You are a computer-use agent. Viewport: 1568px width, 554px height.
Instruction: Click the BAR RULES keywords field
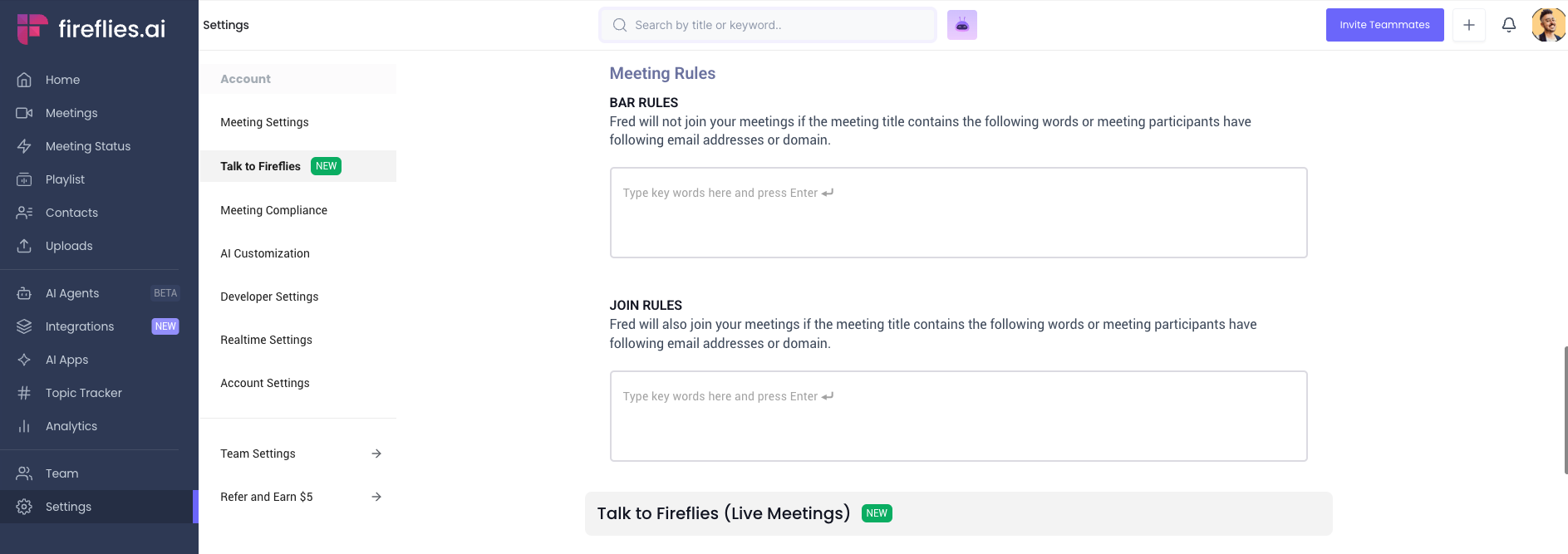[957, 213]
